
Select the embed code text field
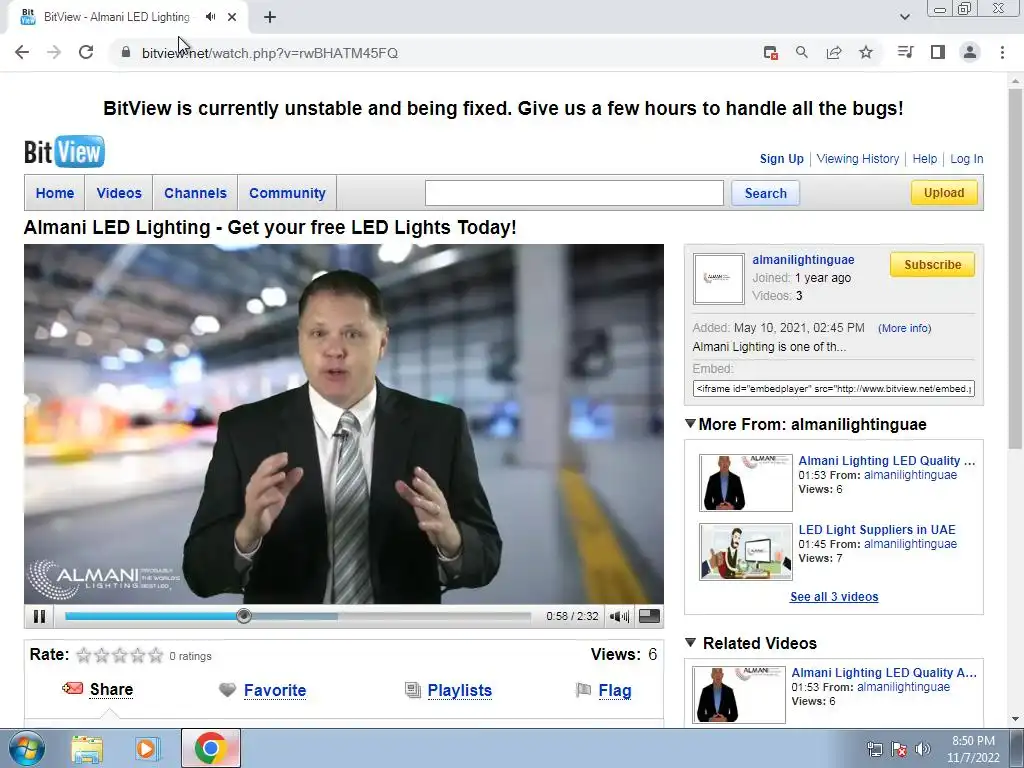pyautogui.click(x=833, y=389)
